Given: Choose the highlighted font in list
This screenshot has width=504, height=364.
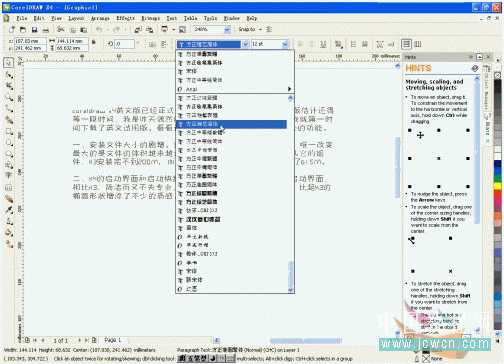Looking at the screenshot, I should 232,124.
